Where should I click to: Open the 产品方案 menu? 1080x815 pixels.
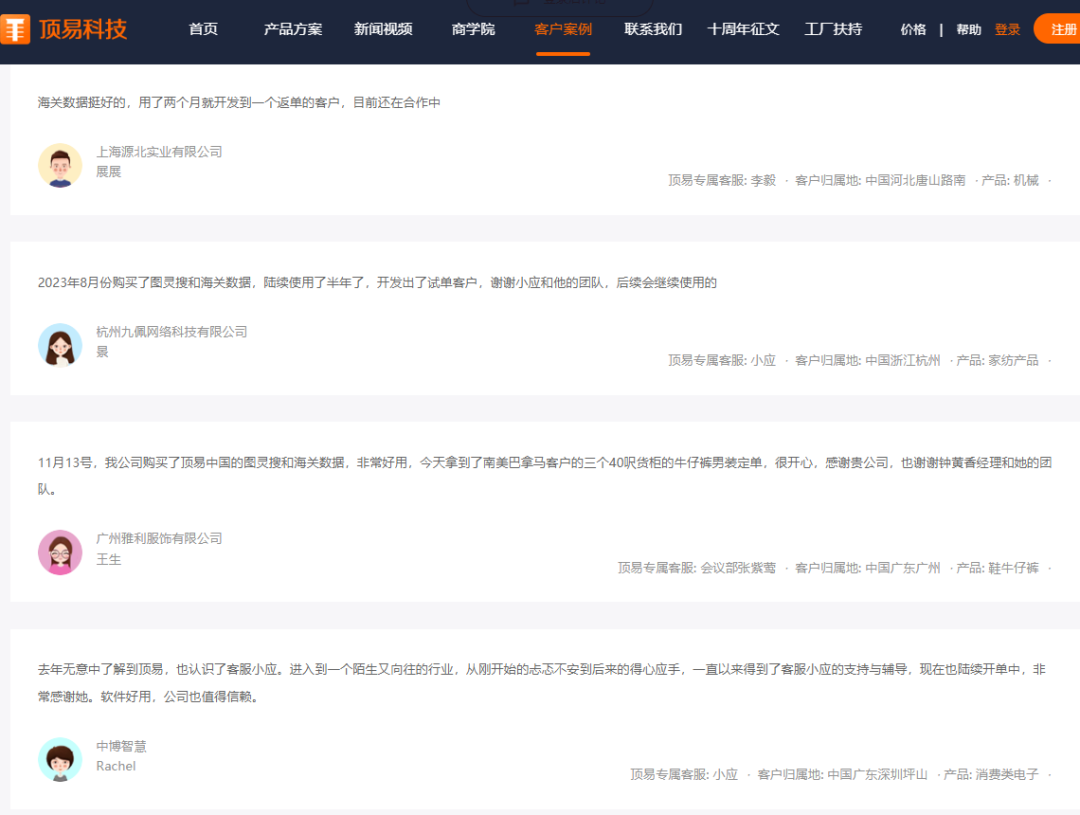[x=293, y=29]
